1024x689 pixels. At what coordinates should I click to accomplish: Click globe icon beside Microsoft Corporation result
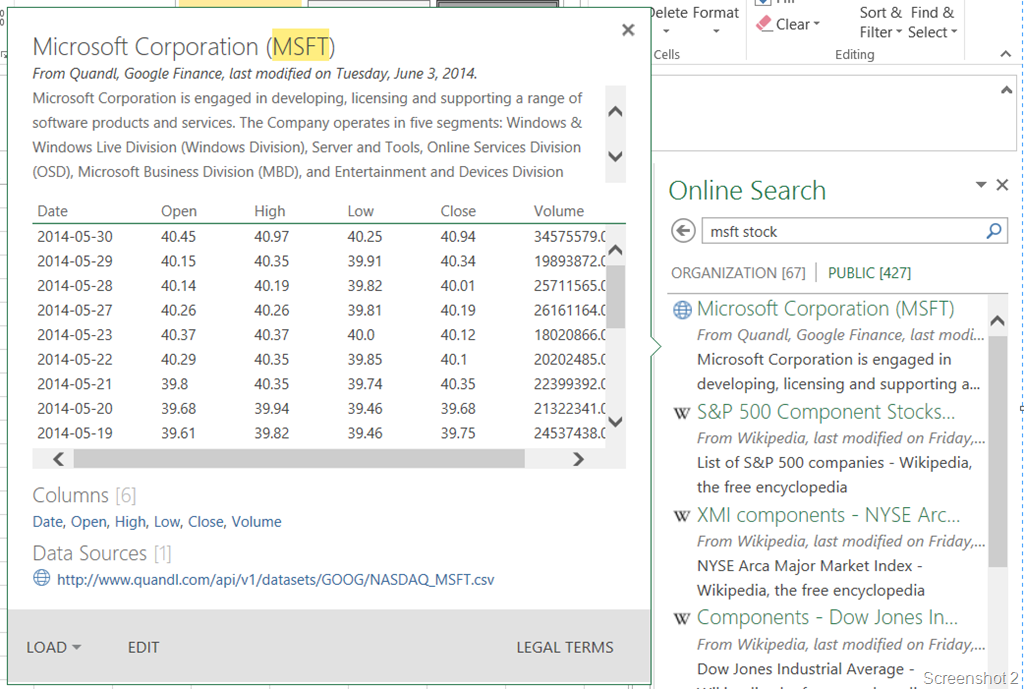point(682,310)
